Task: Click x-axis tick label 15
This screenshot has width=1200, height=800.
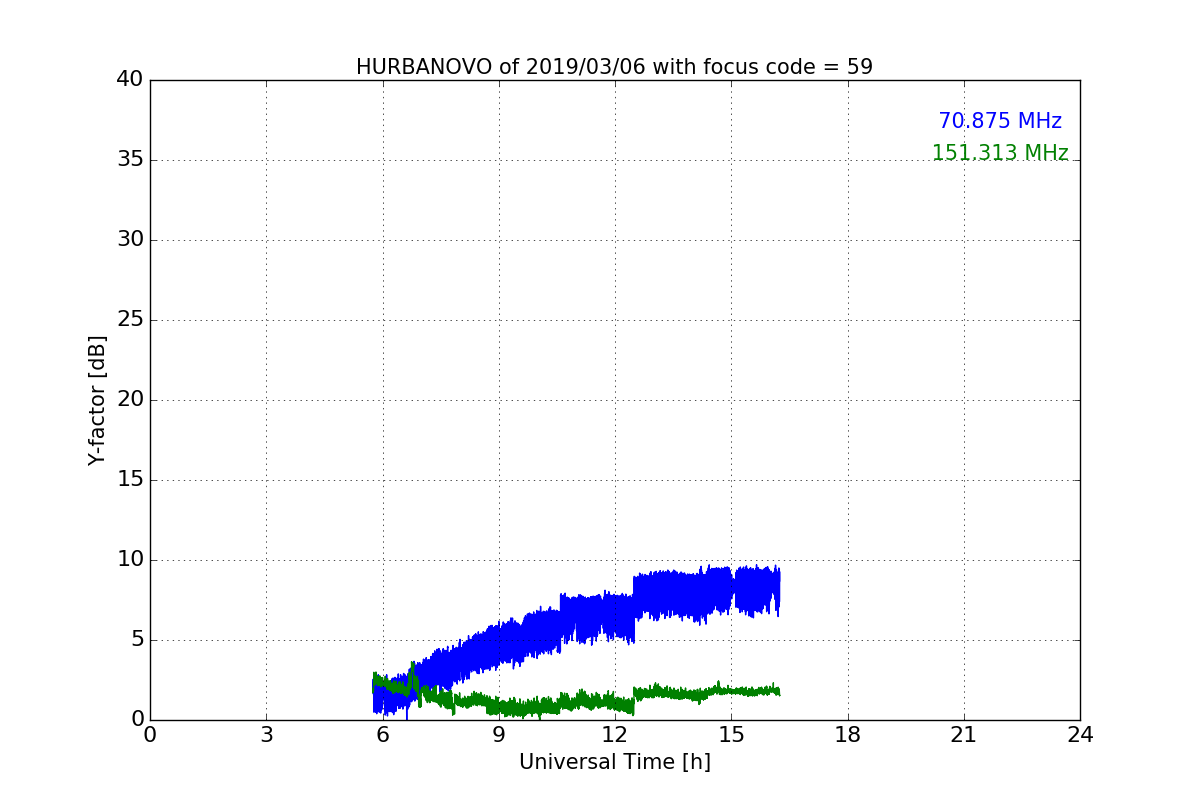Action: (731, 735)
